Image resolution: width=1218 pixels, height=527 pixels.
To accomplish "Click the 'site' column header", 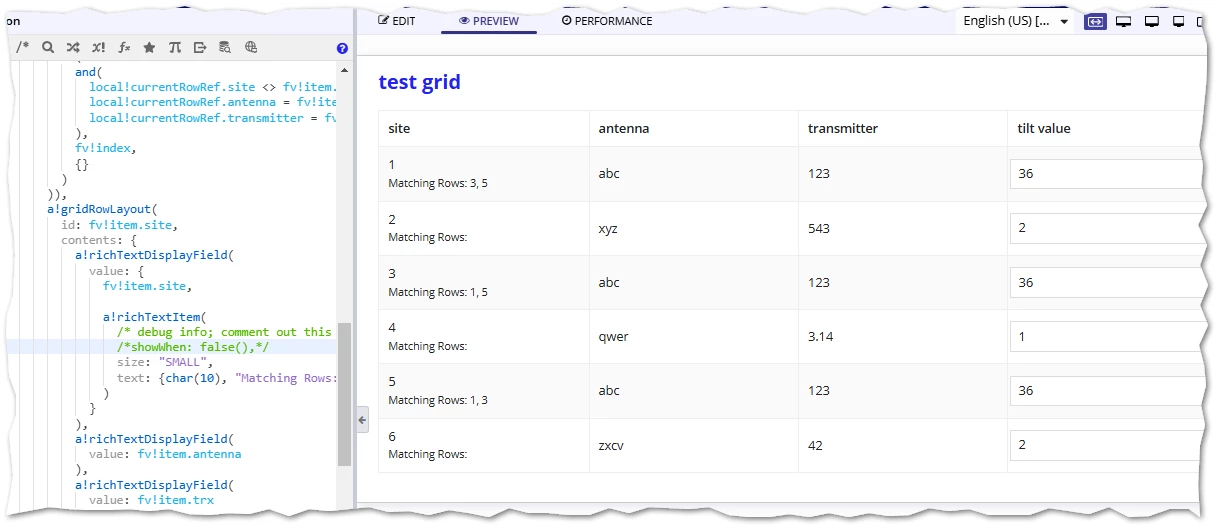I will [x=399, y=128].
